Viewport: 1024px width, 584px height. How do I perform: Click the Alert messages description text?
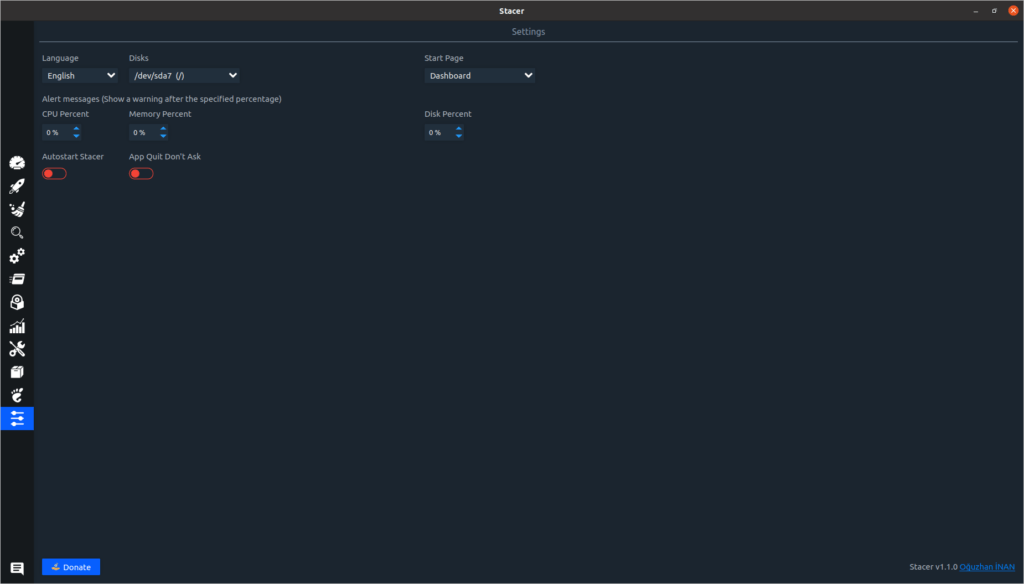point(162,99)
